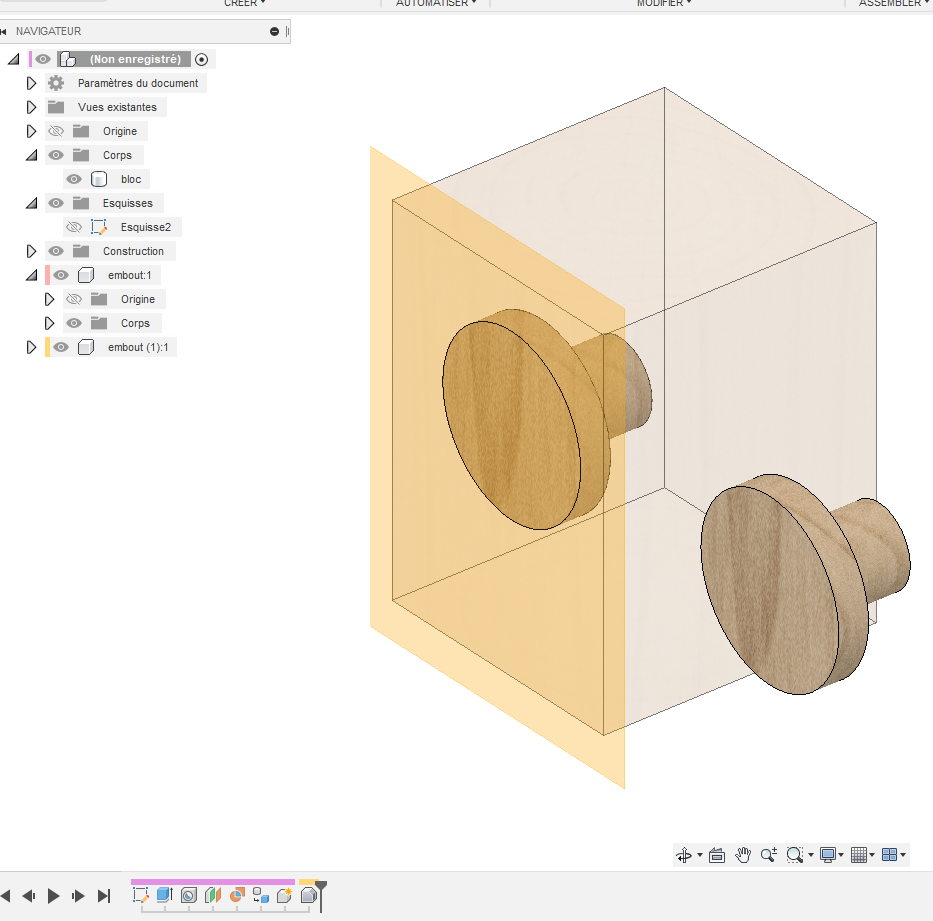The height and width of the screenshot is (921, 933).
Task: Hide the bloc body visibility
Action: 73,179
